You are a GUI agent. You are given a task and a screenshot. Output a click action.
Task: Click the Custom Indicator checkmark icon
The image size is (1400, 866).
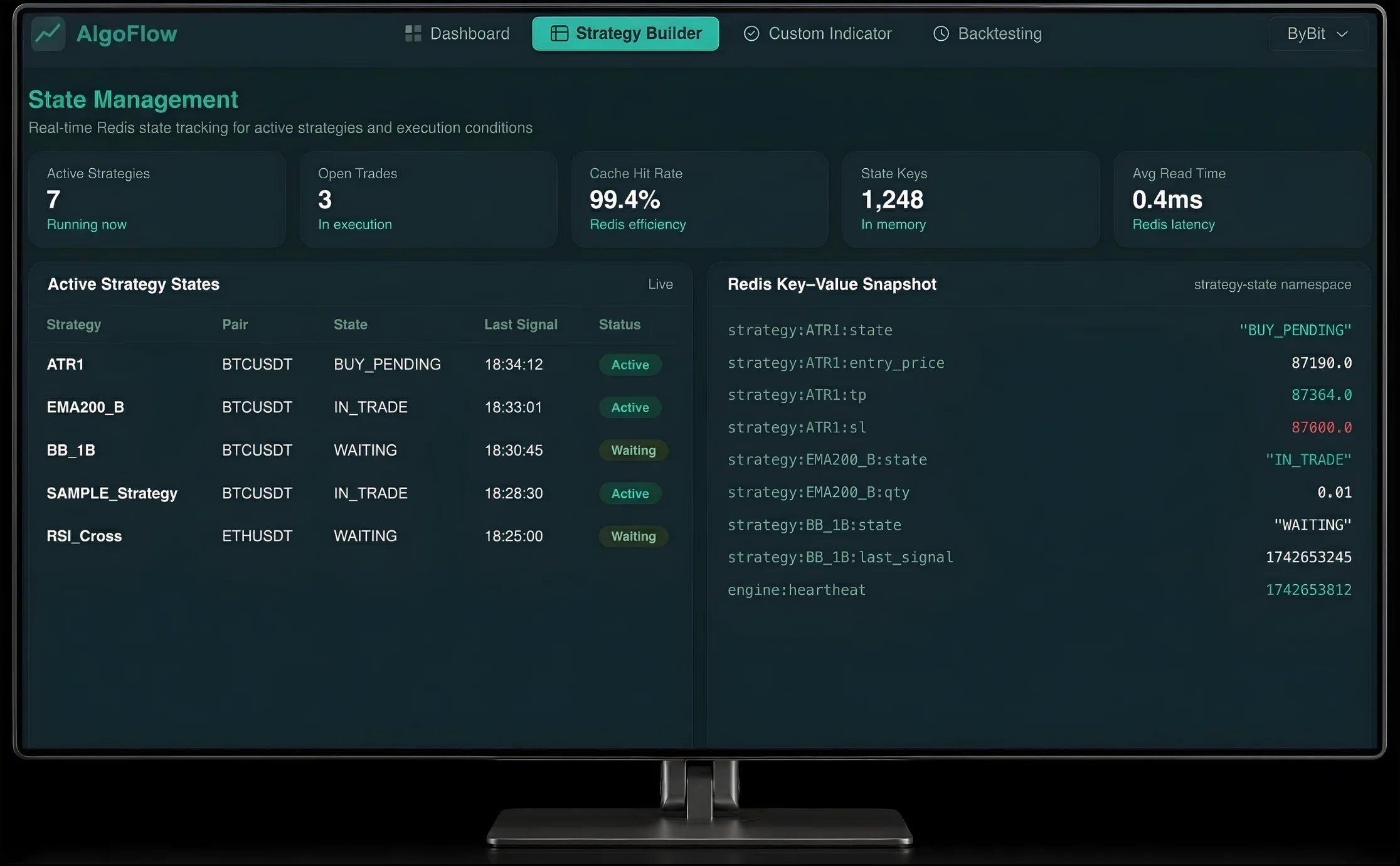coord(751,33)
